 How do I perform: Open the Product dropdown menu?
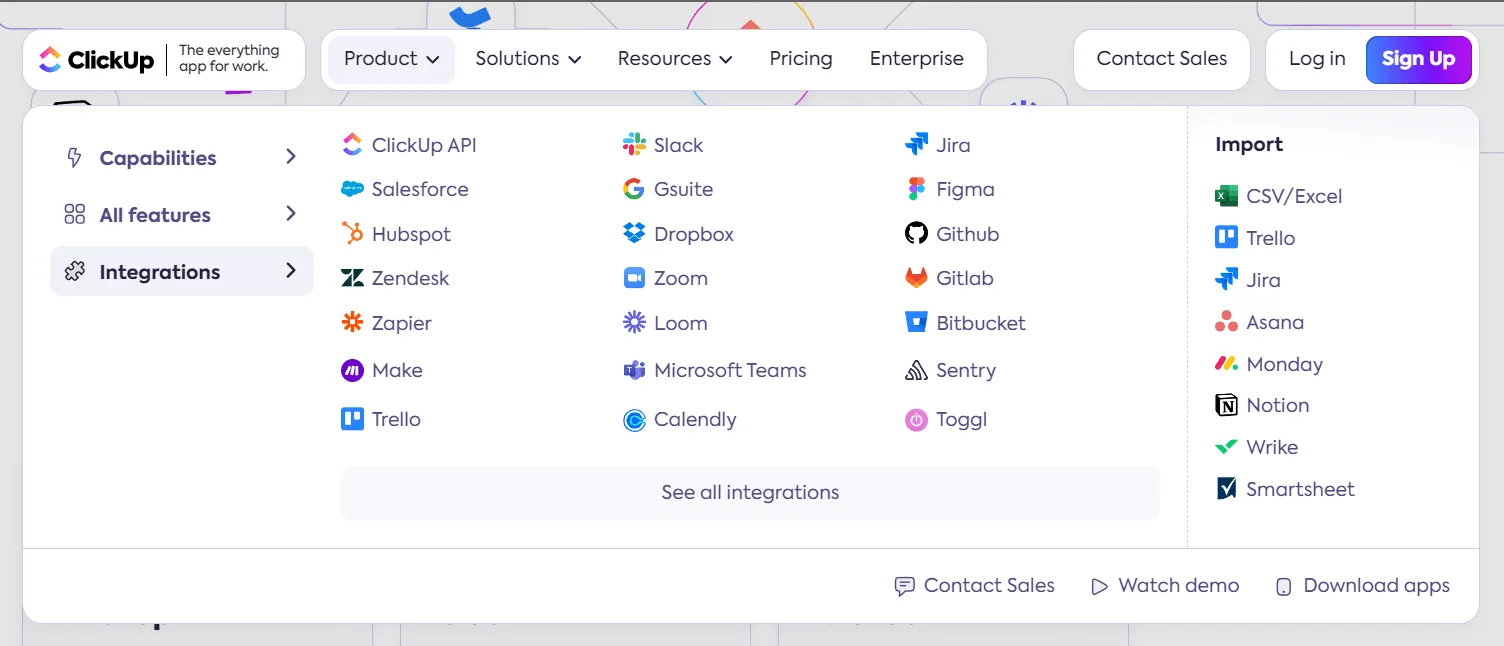click(391, 59)
